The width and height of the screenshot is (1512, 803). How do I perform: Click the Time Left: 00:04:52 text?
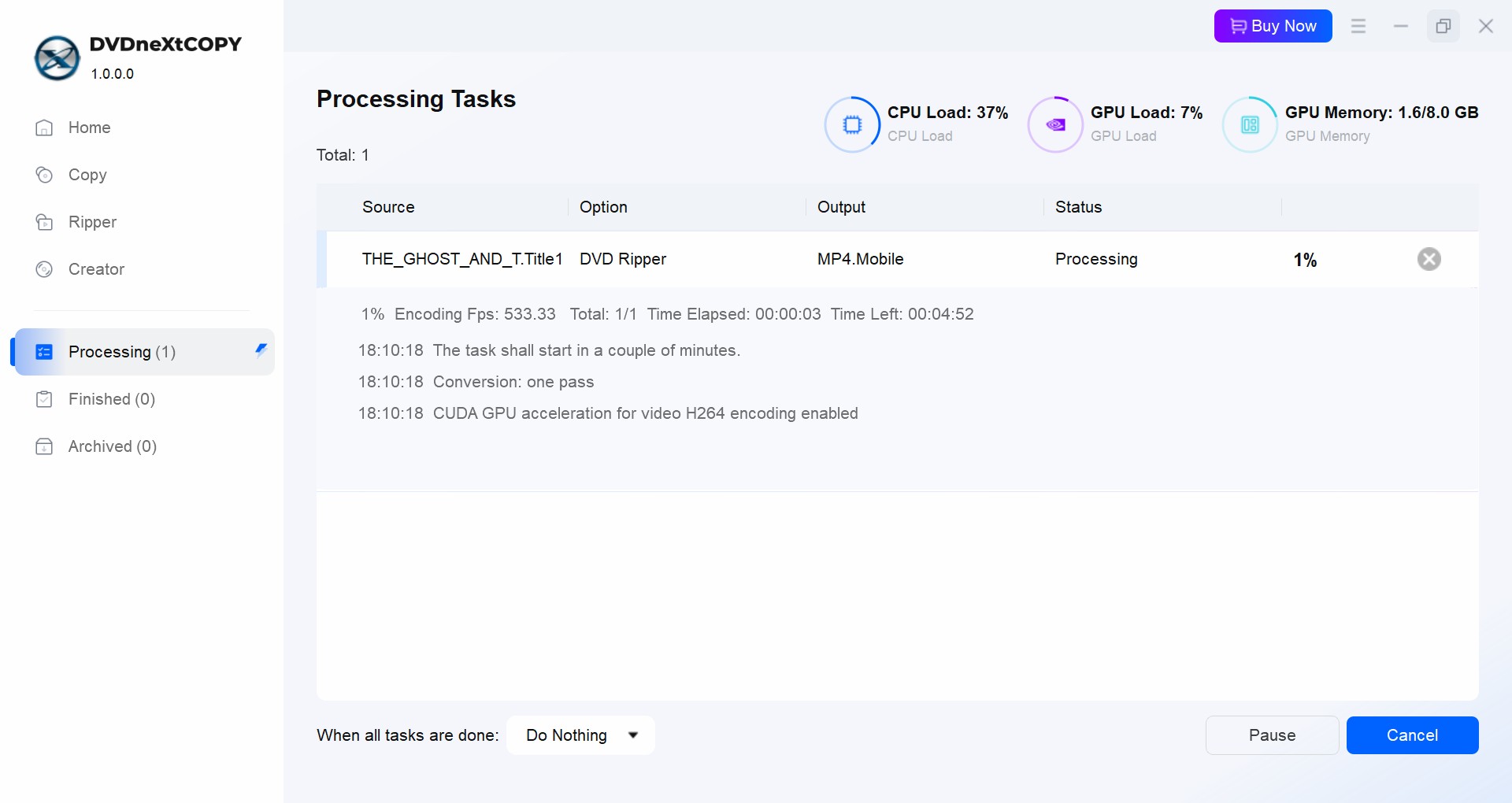point(902,314)
